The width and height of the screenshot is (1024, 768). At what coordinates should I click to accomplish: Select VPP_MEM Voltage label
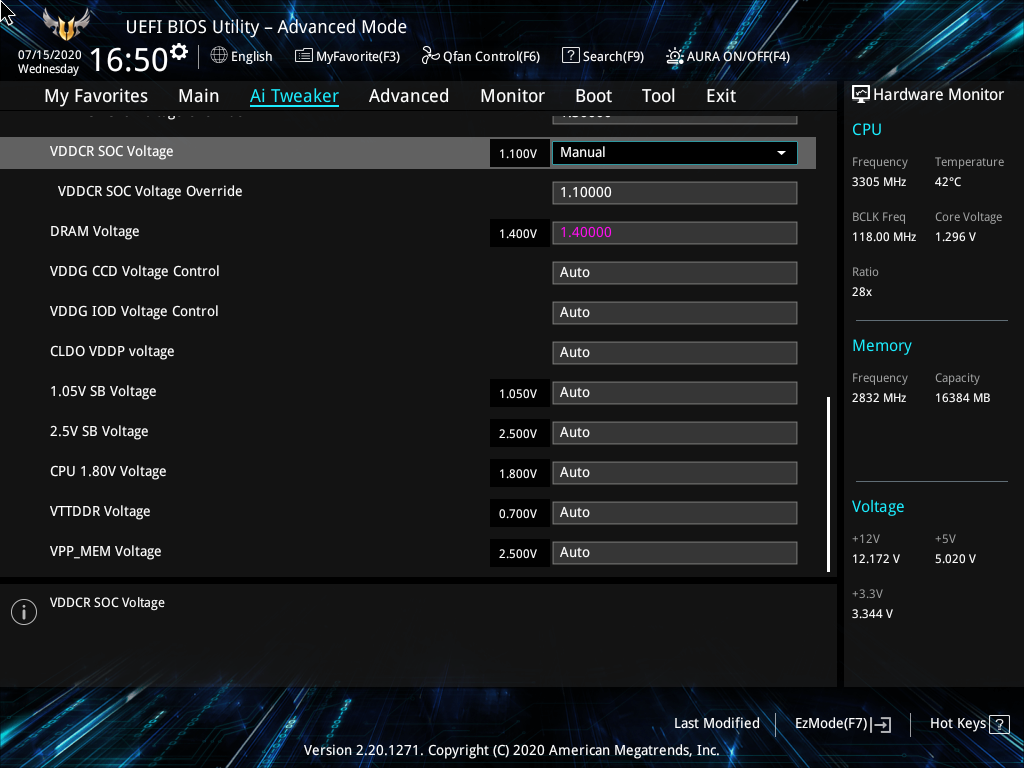coord(105,551)
